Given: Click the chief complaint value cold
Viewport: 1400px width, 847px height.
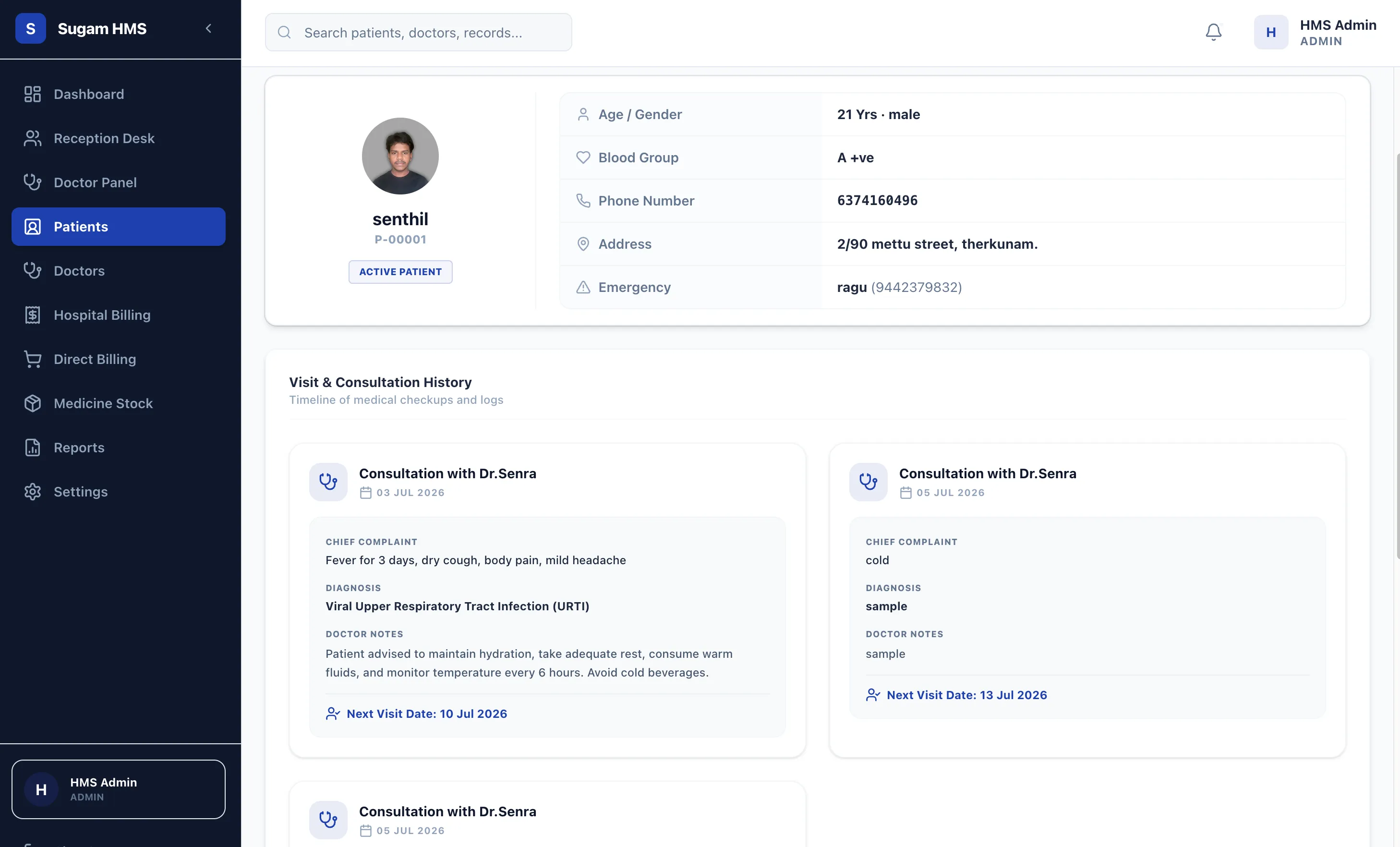Looking at the screenshot, I should 877,560.
